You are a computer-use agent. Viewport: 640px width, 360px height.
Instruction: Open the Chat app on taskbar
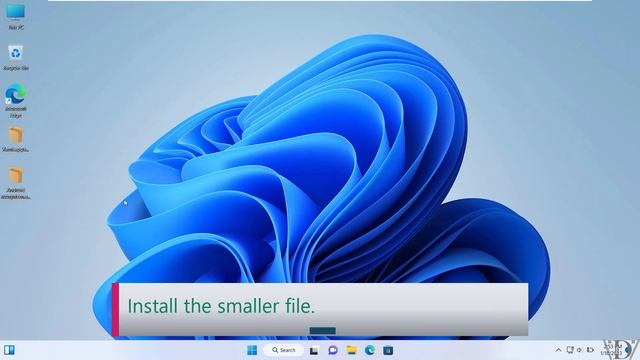pyautogui.click(x=333, y=350)
